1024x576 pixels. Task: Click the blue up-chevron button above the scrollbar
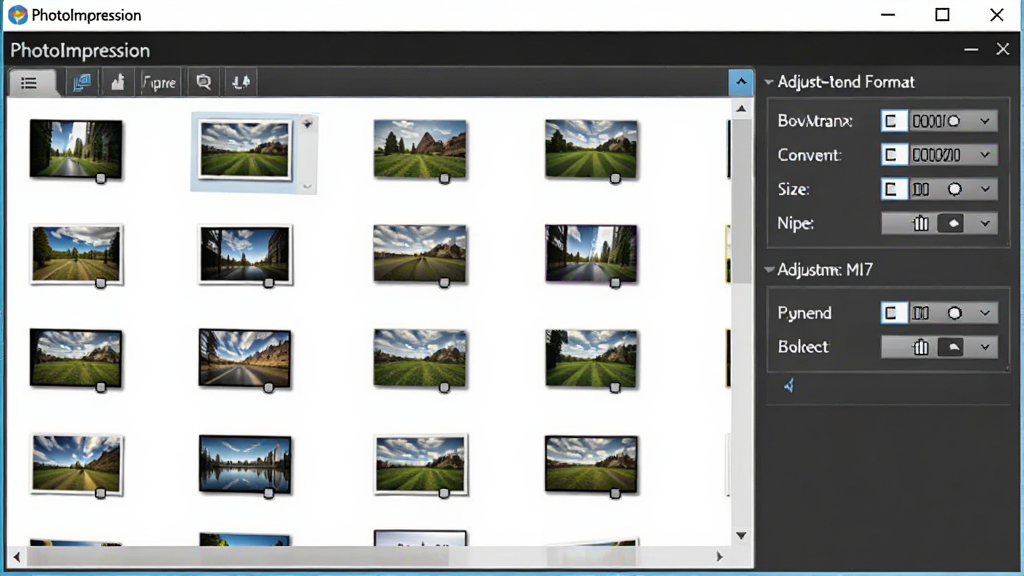(x=741, y=82)
